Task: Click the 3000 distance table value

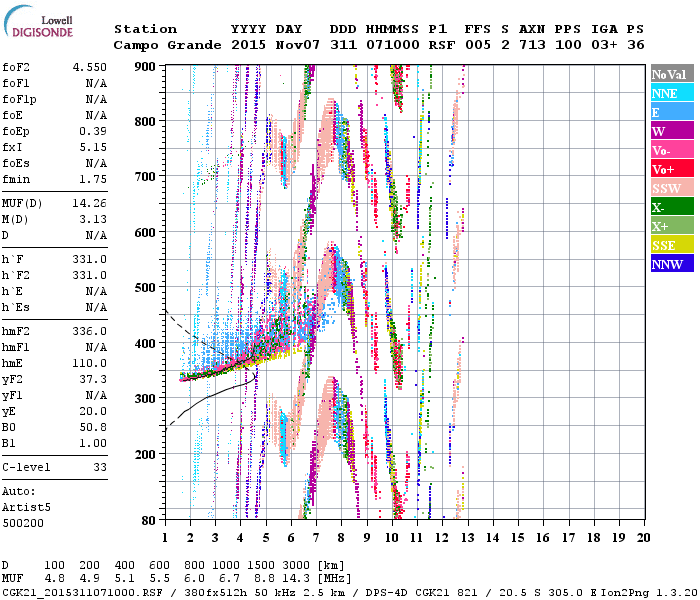Action: 296,566
